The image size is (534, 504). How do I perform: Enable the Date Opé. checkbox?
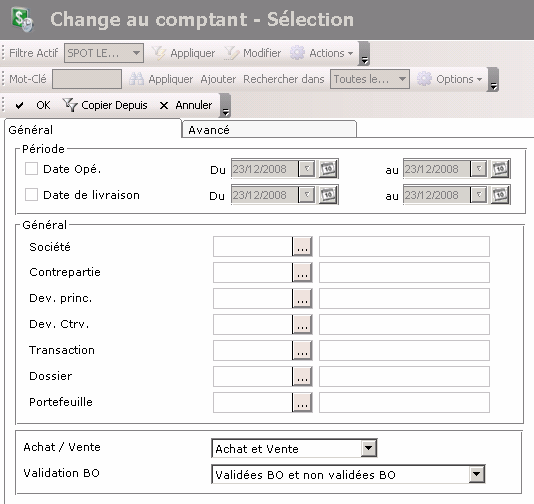31,169
